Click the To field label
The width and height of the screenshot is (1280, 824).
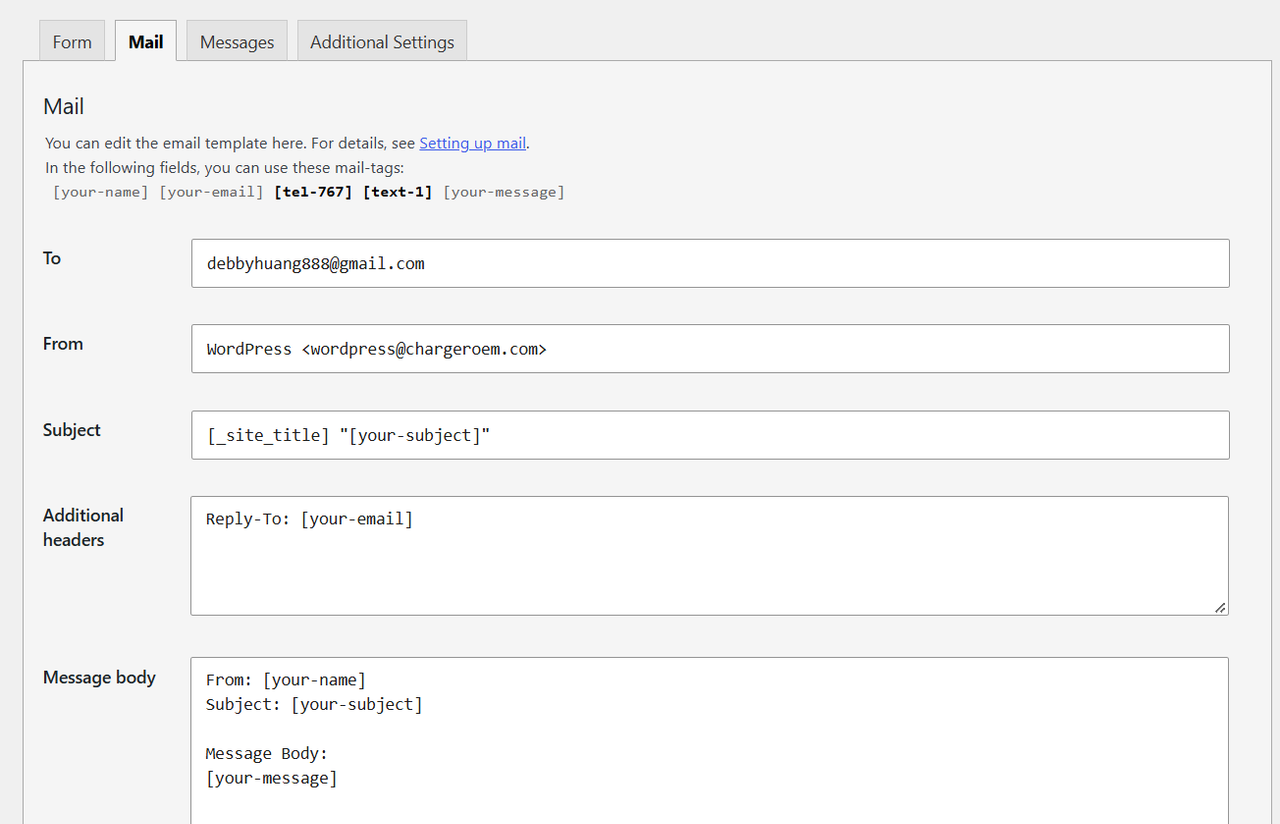52,258
